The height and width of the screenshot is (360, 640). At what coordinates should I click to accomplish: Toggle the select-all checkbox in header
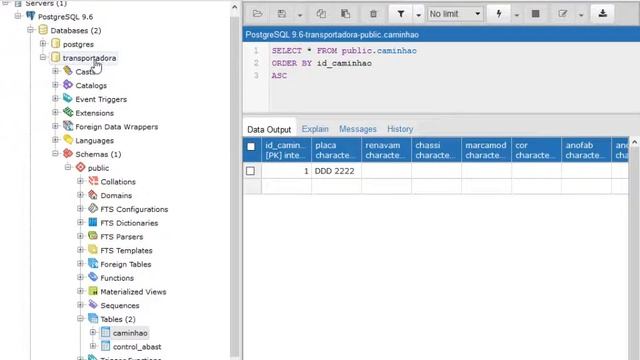251,147
